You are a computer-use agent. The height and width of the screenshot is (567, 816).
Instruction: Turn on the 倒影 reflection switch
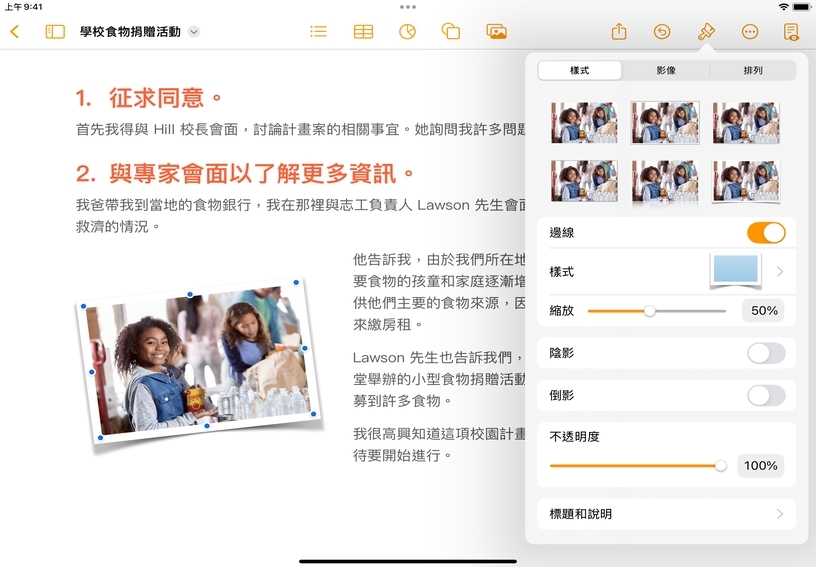(766, 395)
